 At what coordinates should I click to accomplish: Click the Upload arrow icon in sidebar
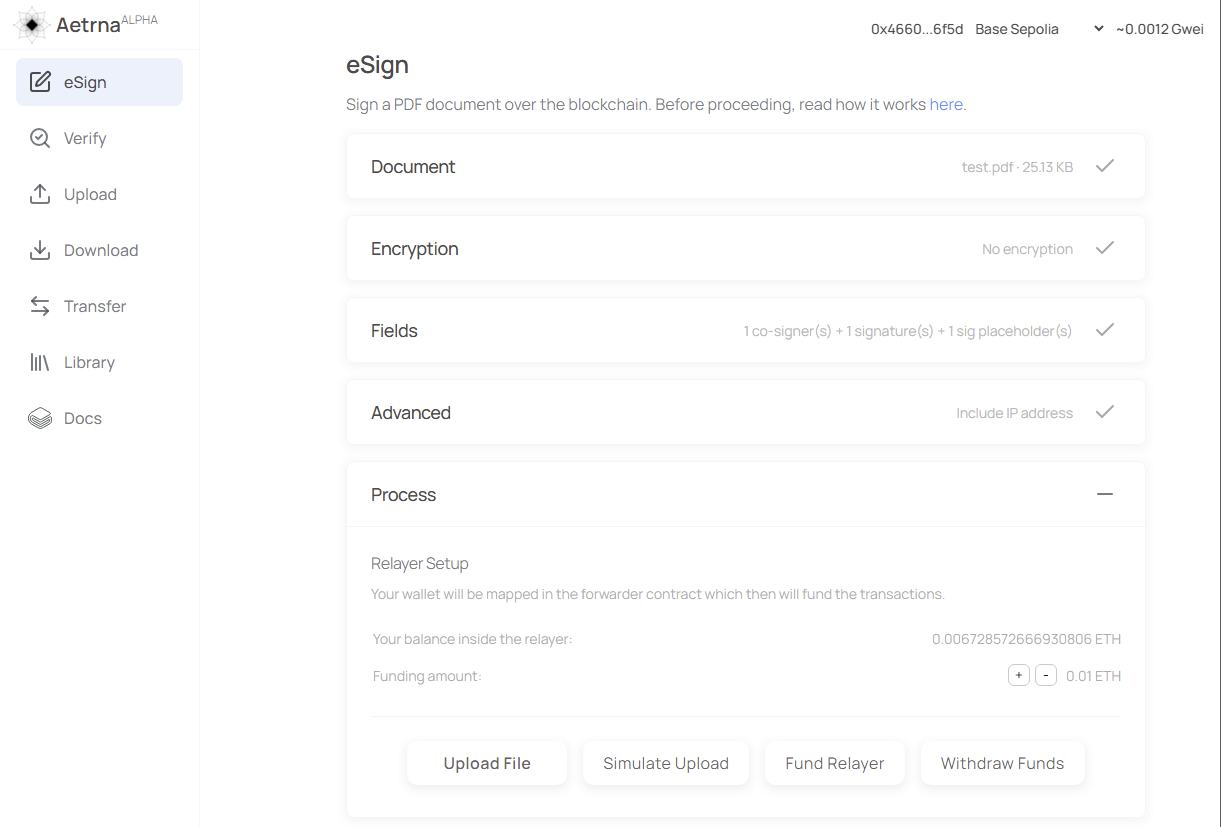pyautogui.click(x=40, y=194)
